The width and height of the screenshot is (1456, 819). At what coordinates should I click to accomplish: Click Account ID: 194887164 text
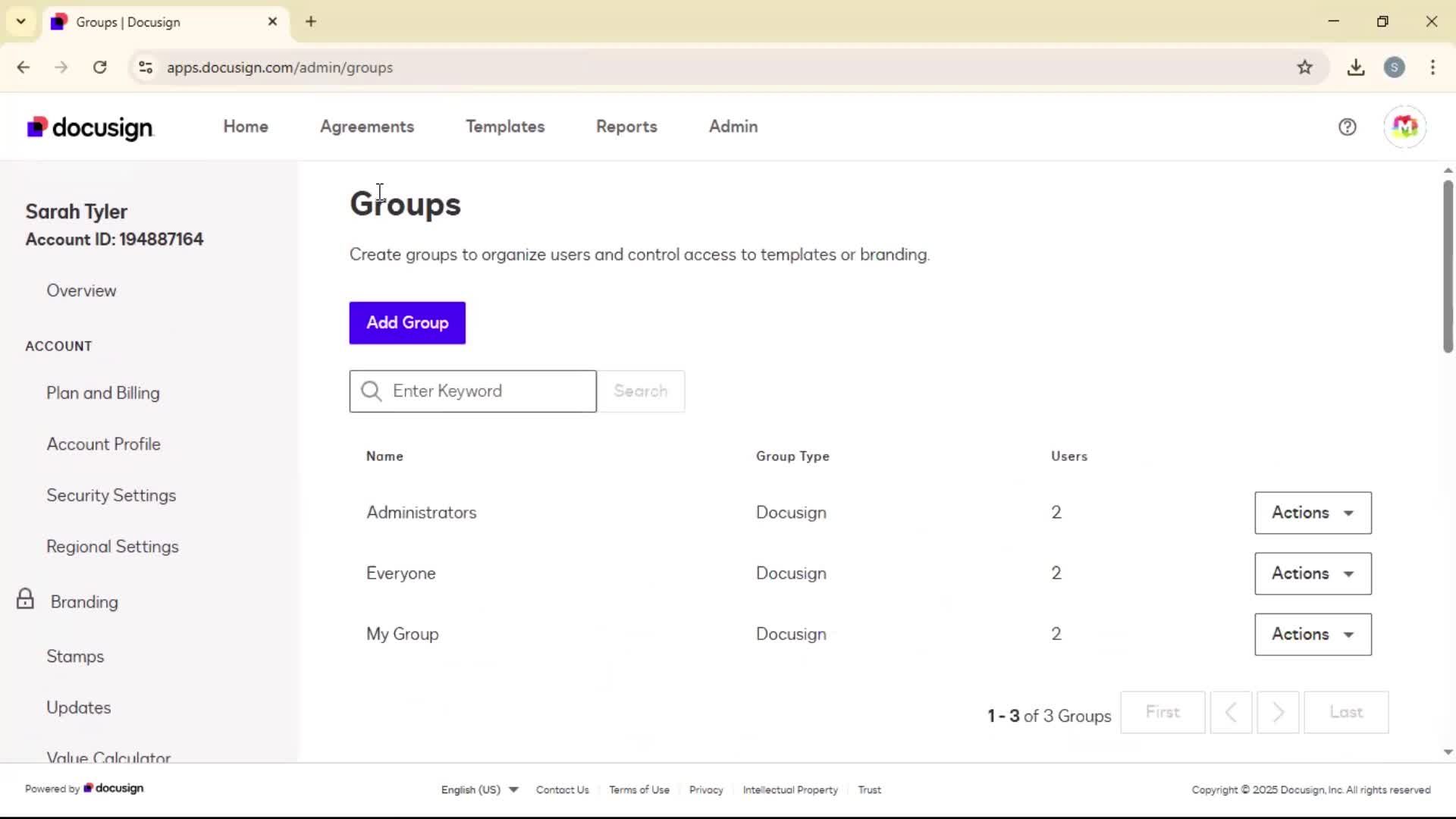(115, 240)
